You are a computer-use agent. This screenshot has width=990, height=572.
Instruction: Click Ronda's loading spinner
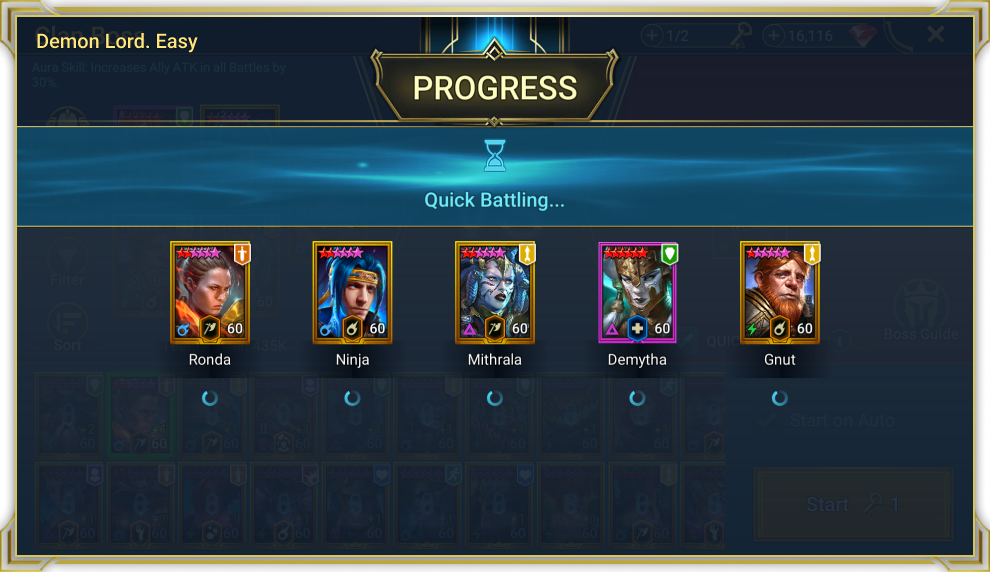[x=210, y=398]
